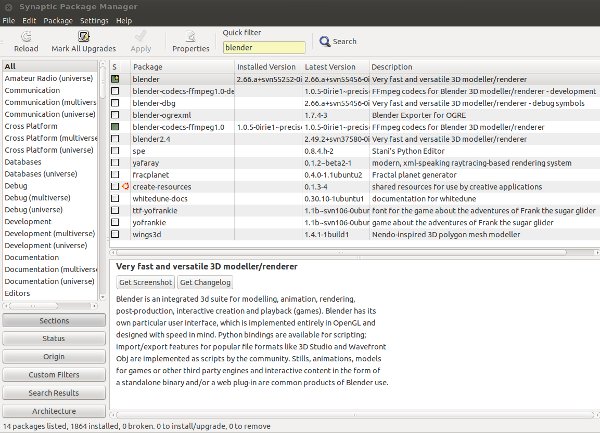This screenshot has width=600, height=433.
Task: Select the Databases section
Action: (x=50, y=162)
